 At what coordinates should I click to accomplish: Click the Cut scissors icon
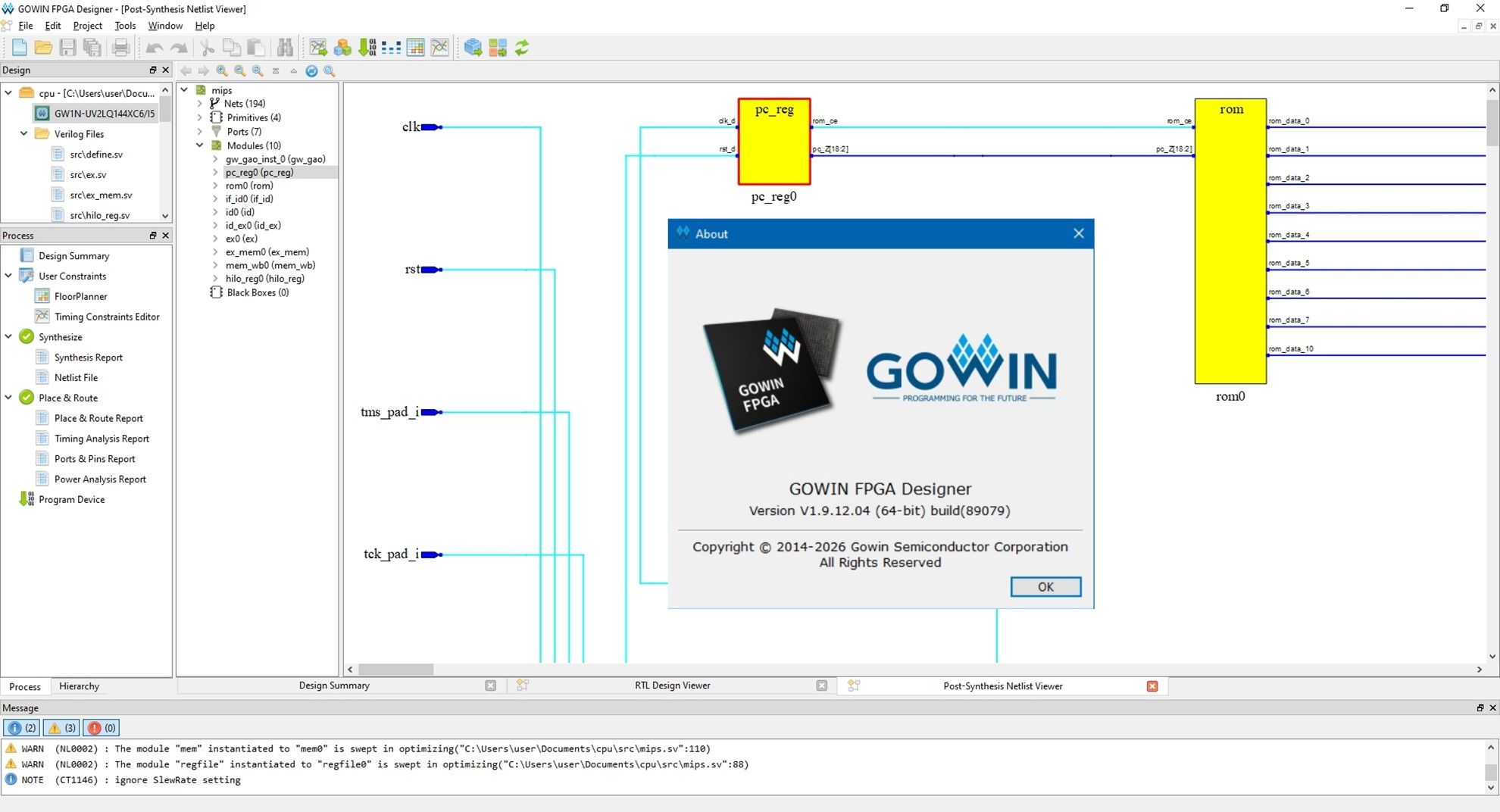pyautogui.click(x=207, y=48)
